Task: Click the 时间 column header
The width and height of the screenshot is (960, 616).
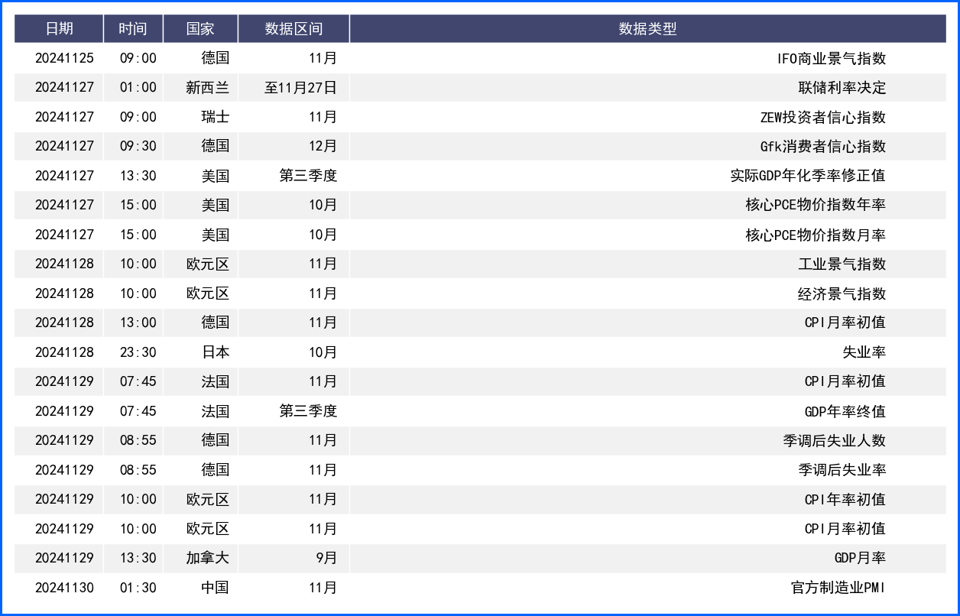Action: (133, 29)
